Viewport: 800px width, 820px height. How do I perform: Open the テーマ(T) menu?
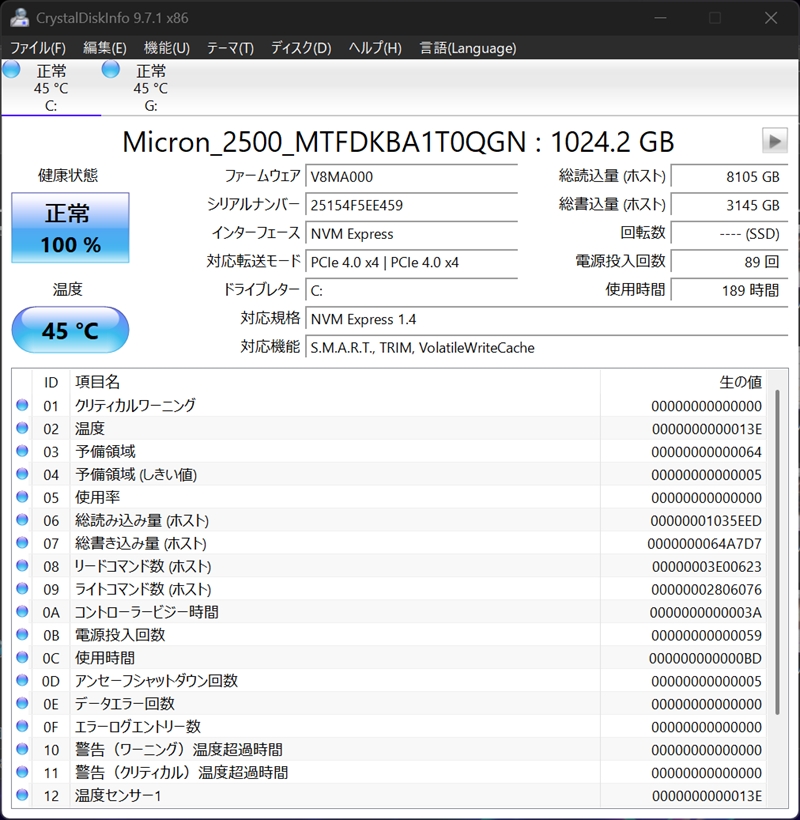pos(230,48)
